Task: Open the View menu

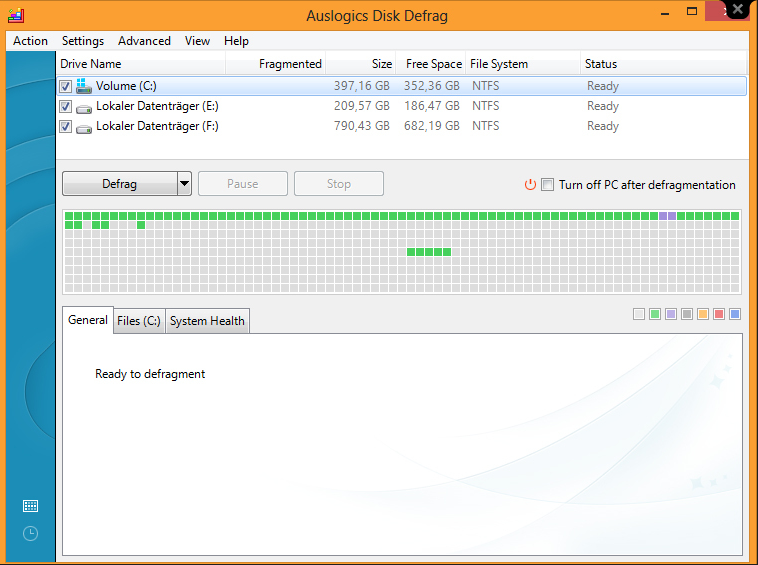Action: tap(197, 41)
